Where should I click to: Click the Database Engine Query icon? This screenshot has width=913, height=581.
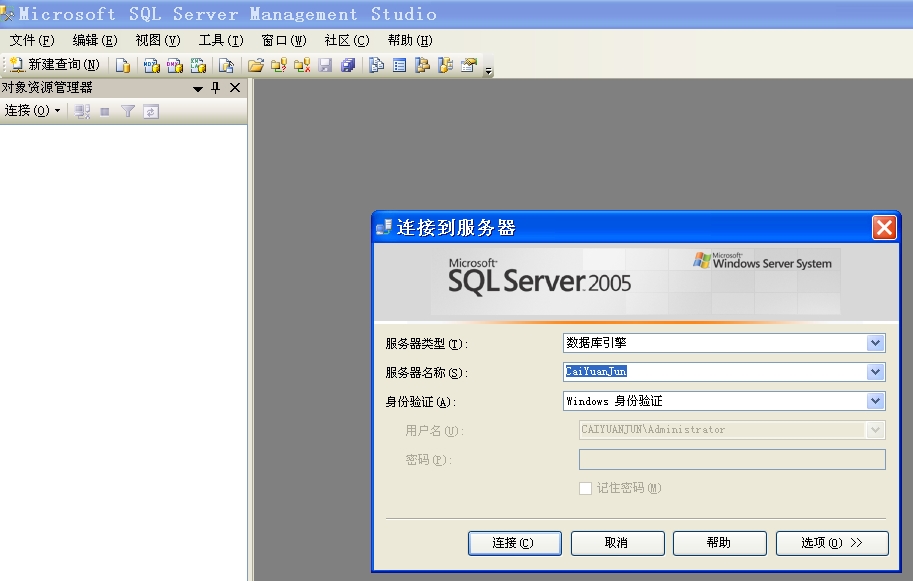pyautogui.click(x=122, y=65)
